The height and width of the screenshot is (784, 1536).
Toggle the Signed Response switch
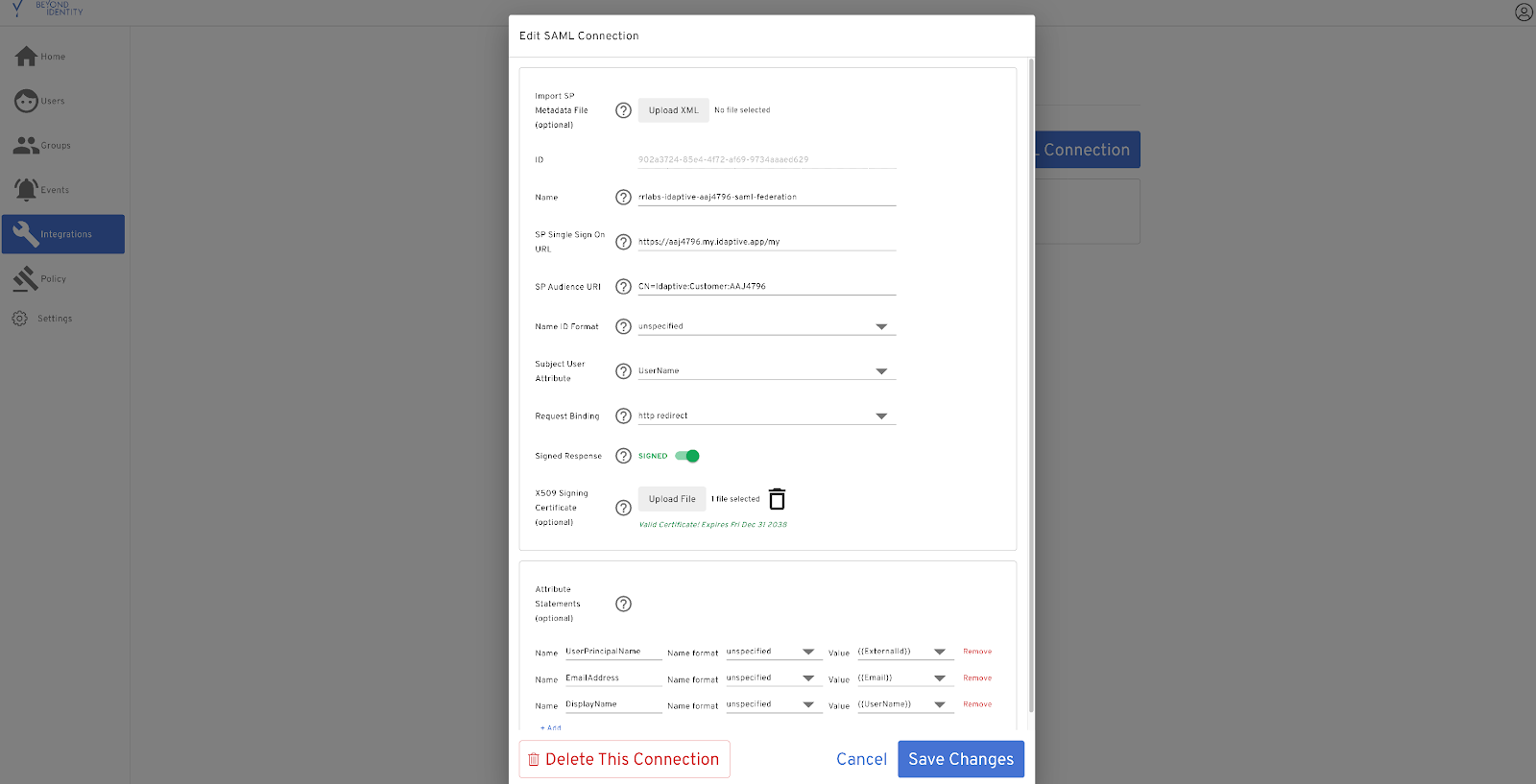pos(687,456)
